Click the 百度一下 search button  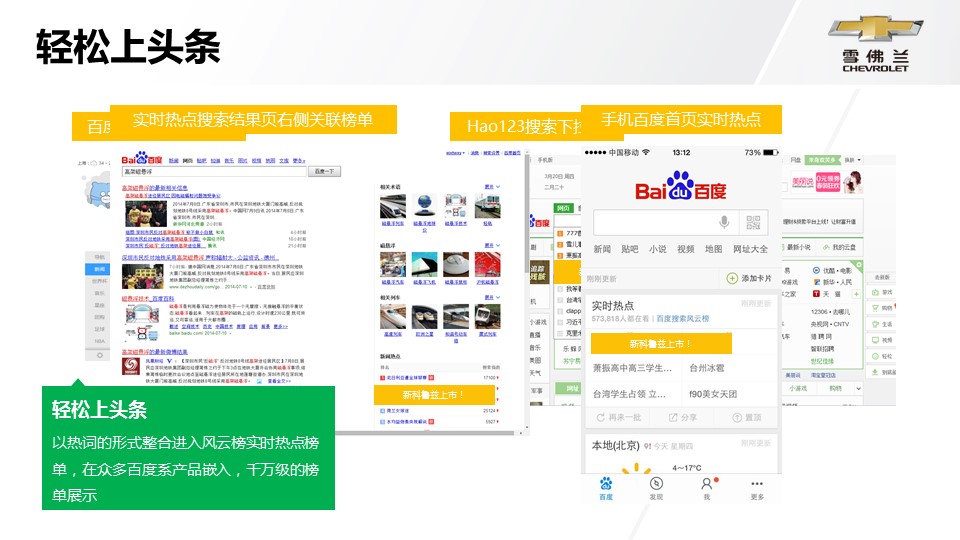(324, 171)
